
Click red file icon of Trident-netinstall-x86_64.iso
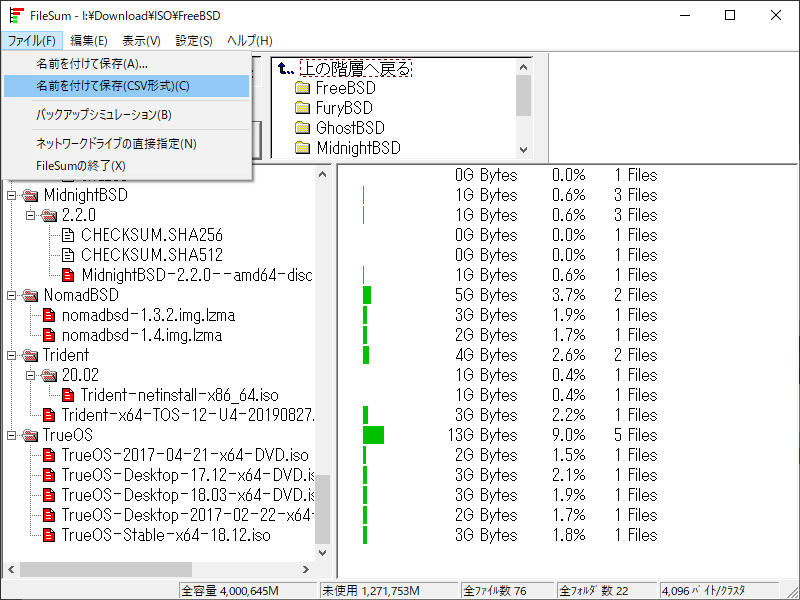68,395
